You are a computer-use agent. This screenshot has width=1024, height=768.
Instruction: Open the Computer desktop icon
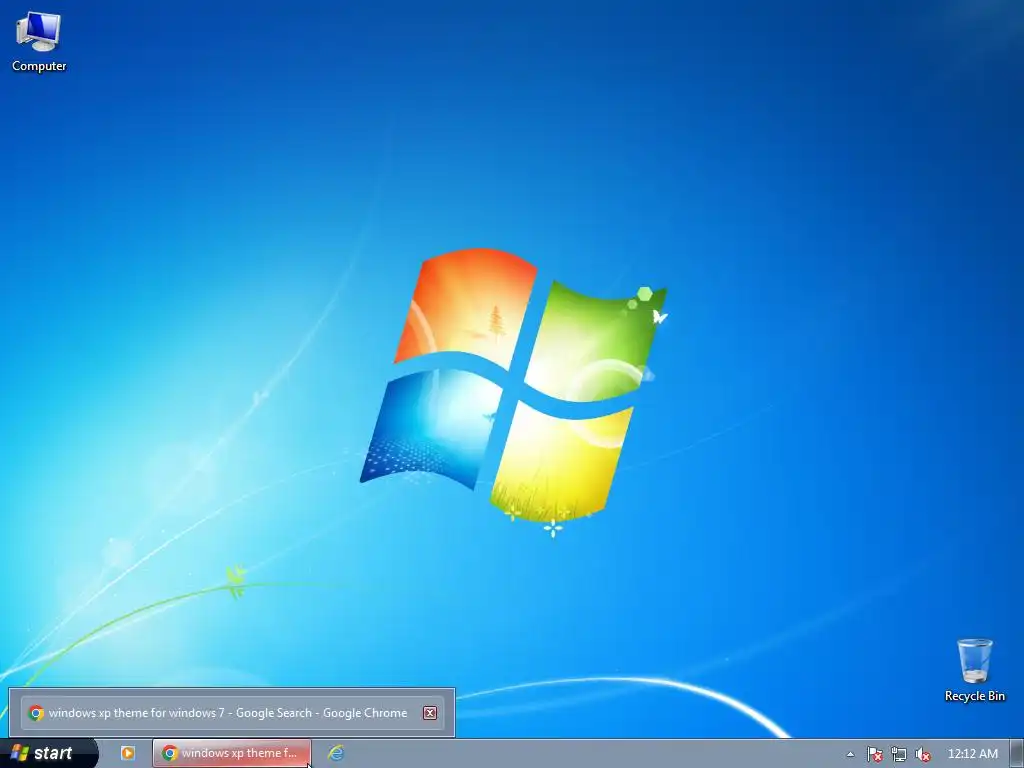[x=39, y=42]
